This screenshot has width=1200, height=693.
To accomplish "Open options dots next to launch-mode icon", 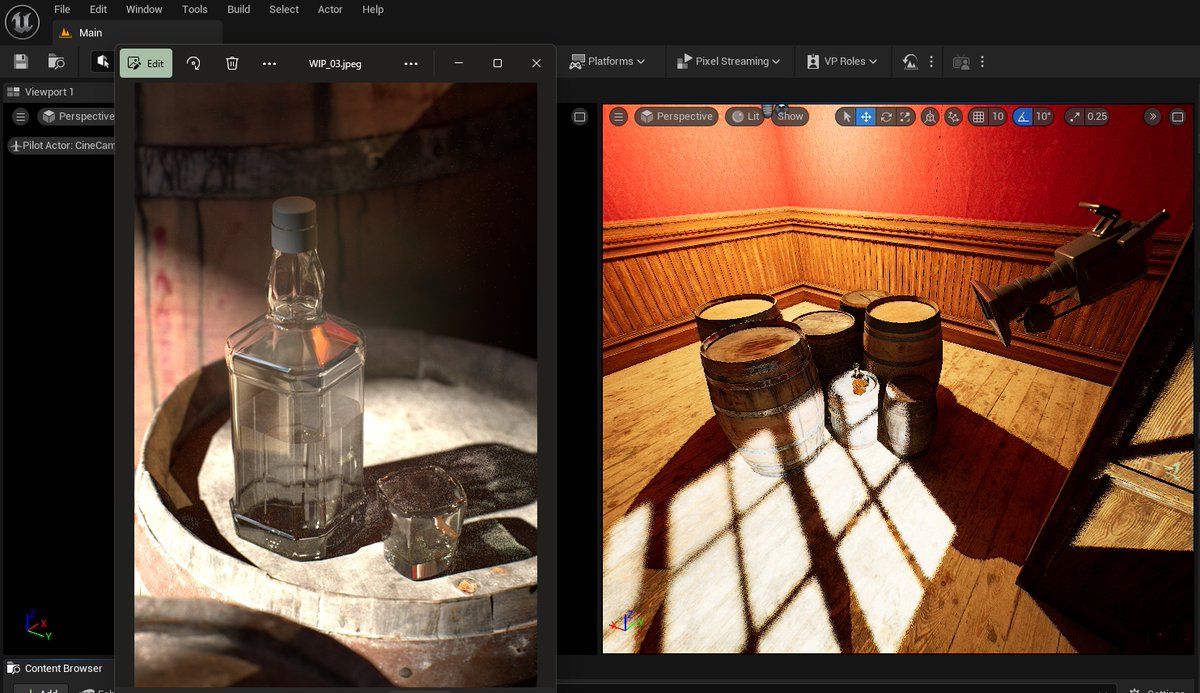I will pyautogui.click(x=931, y=62).
